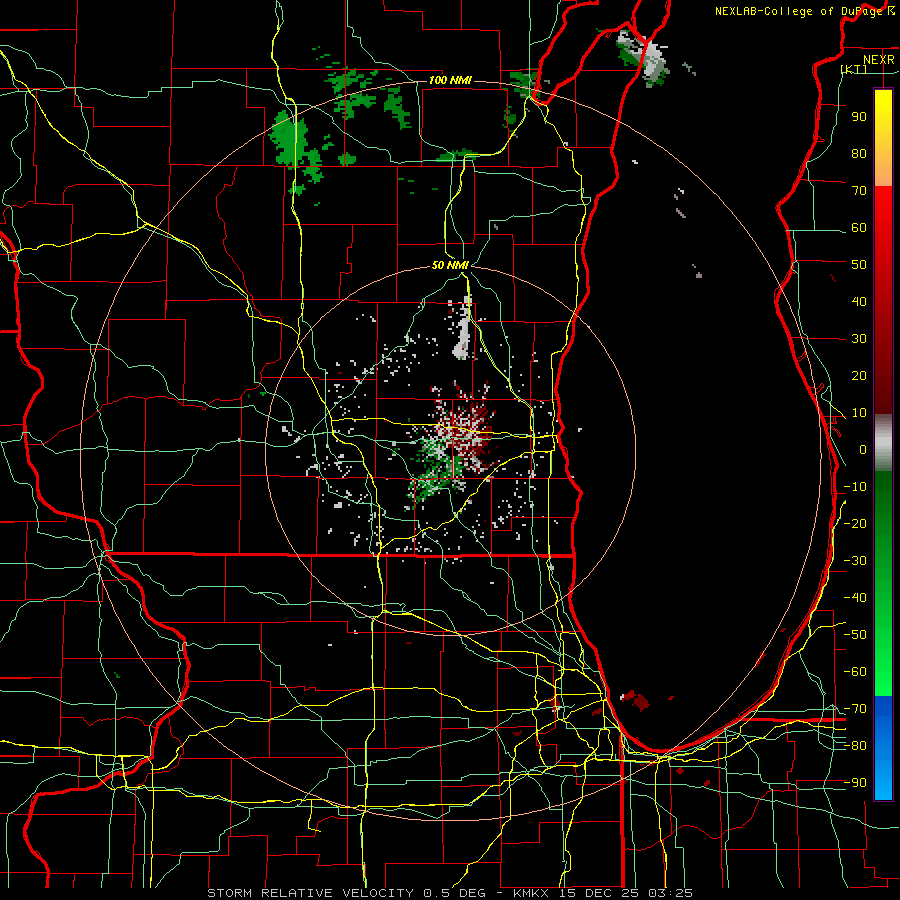Click the 80 tick label on velocity scale
Viewport: 900px width, 900px height.
tap(859, 153)
